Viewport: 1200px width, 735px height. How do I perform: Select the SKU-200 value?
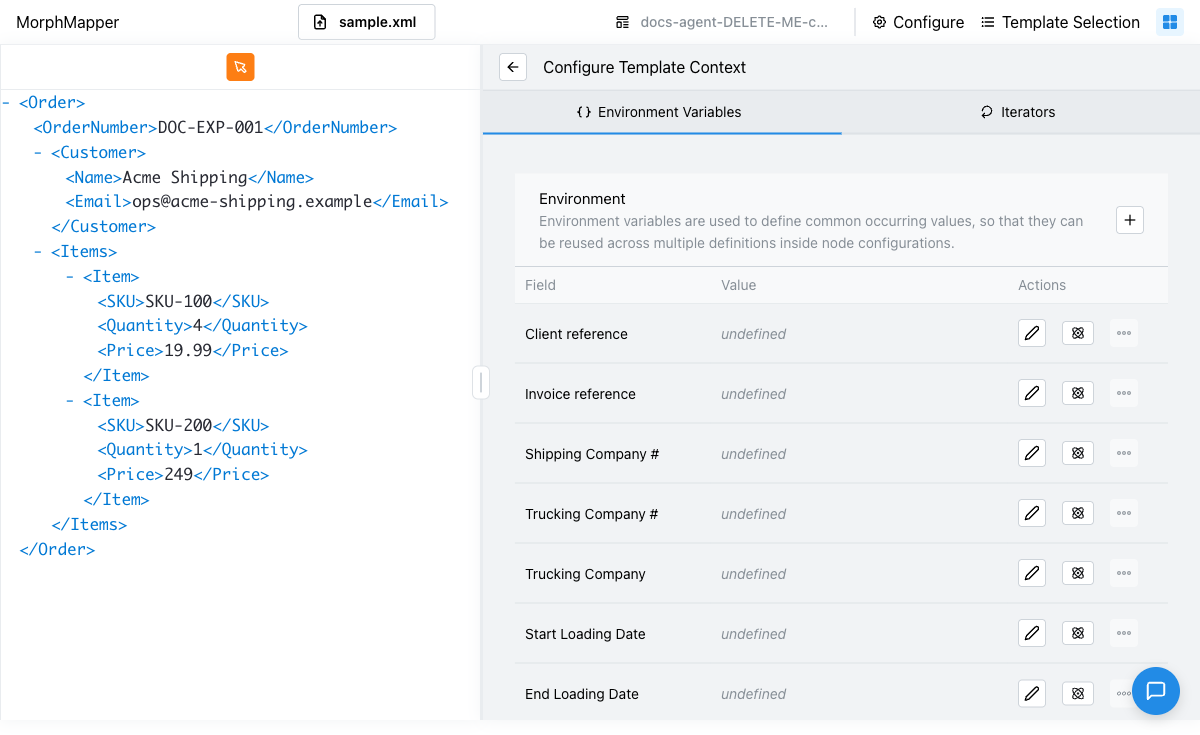[179, 425]
